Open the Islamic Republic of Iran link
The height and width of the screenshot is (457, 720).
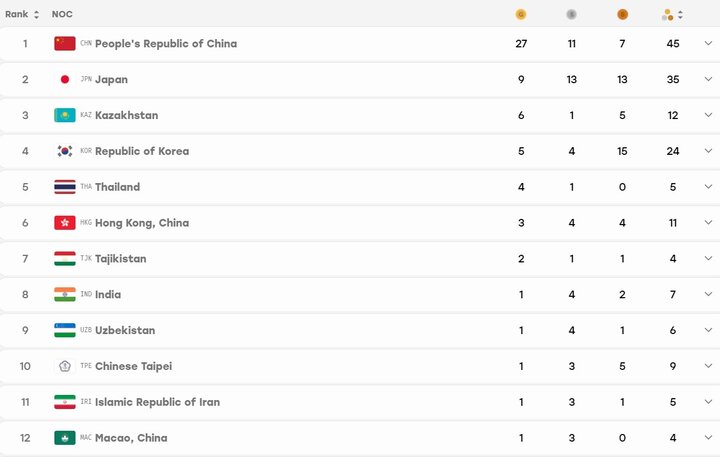(x=157, y=402)
